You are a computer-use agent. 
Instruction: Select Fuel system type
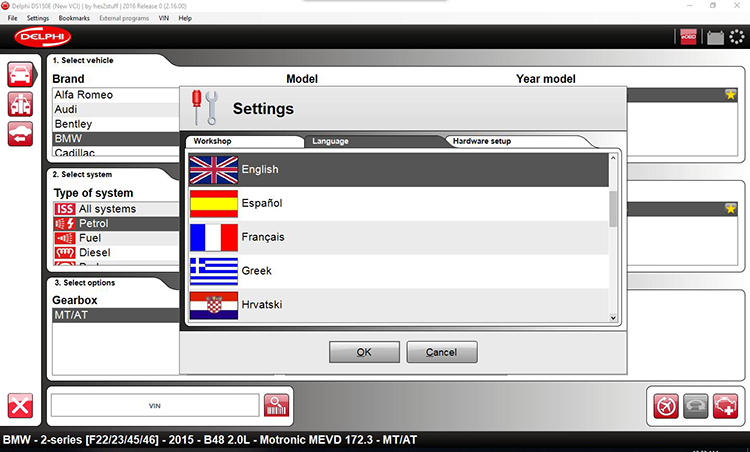[116, 238]
